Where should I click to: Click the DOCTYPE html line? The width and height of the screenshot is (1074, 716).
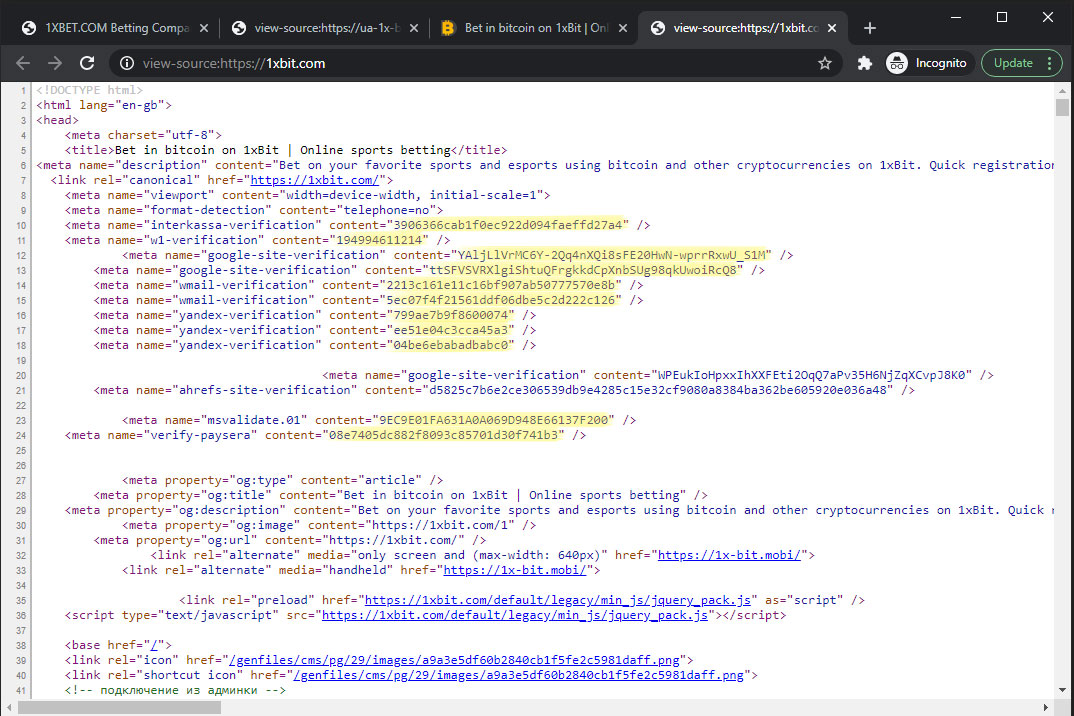90,90
